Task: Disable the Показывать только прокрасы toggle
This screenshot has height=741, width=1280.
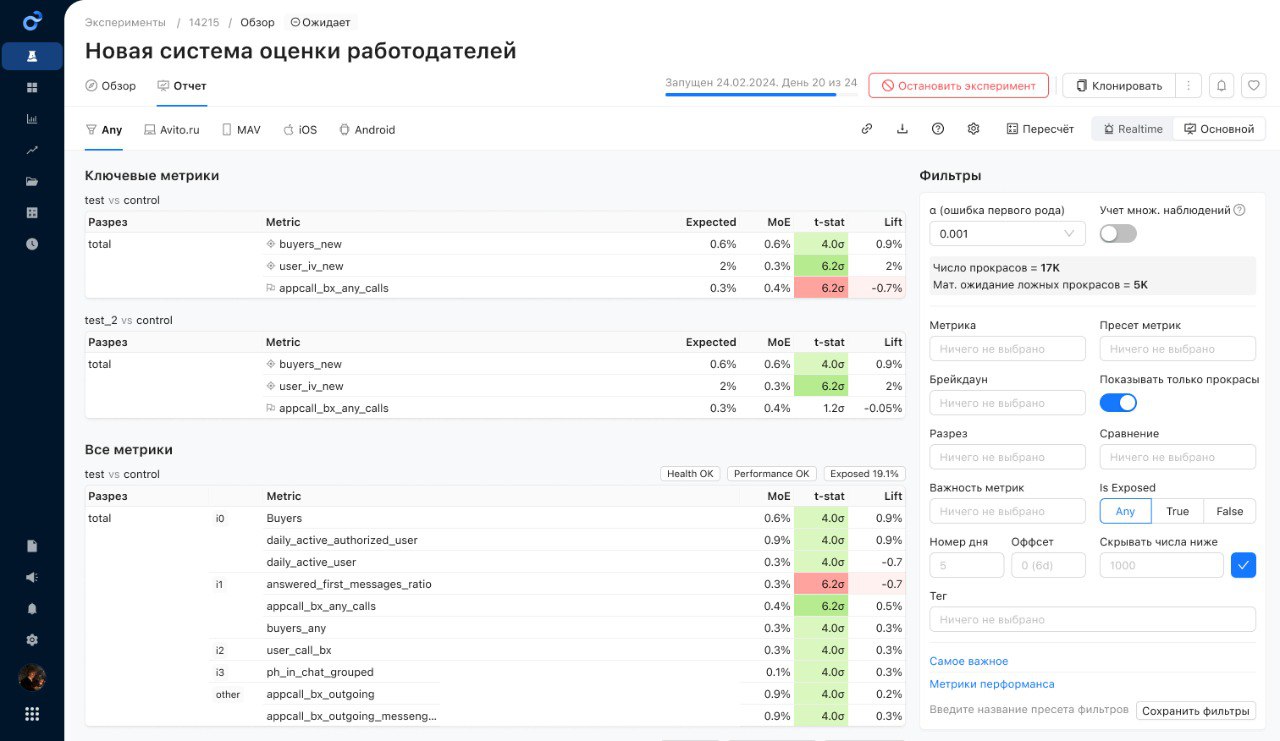Action: tap(1118, 402)
